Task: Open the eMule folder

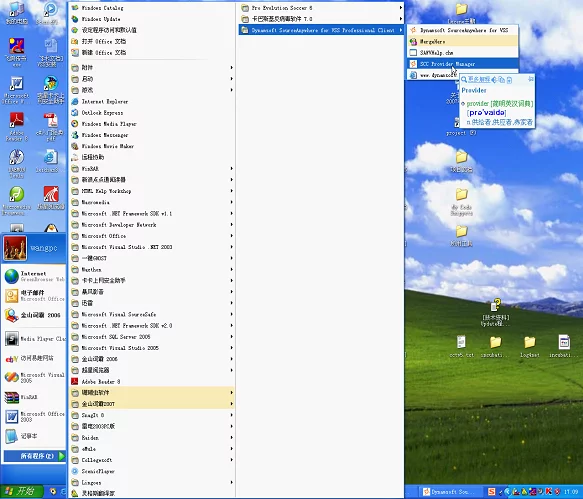Action: click(x=152, y=449)
